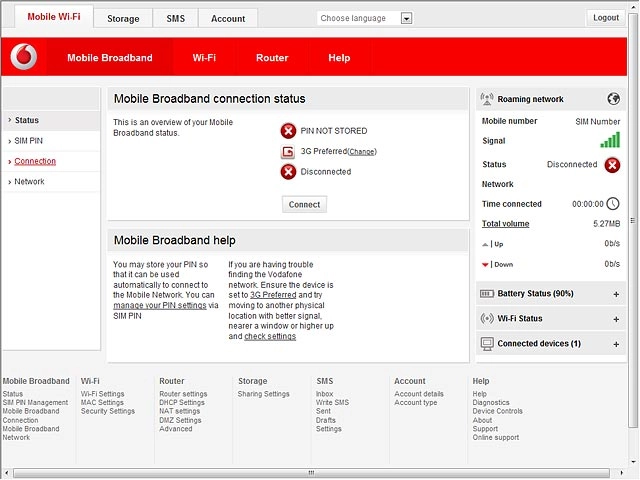Click footer link Advanced under Router
Viewport: 640px width, 480px height.
coord(176,429)
